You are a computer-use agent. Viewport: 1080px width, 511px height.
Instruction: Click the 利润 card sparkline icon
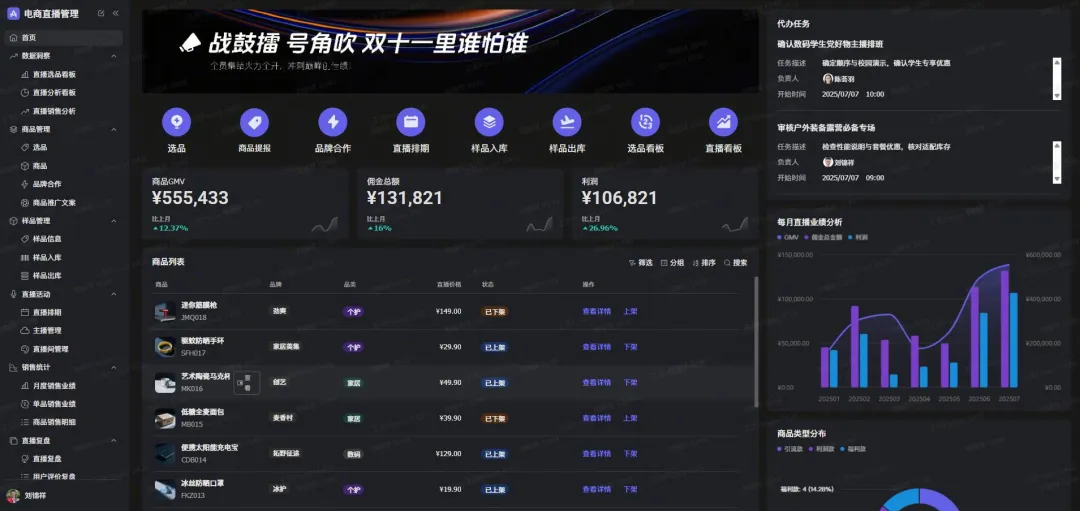735,225
